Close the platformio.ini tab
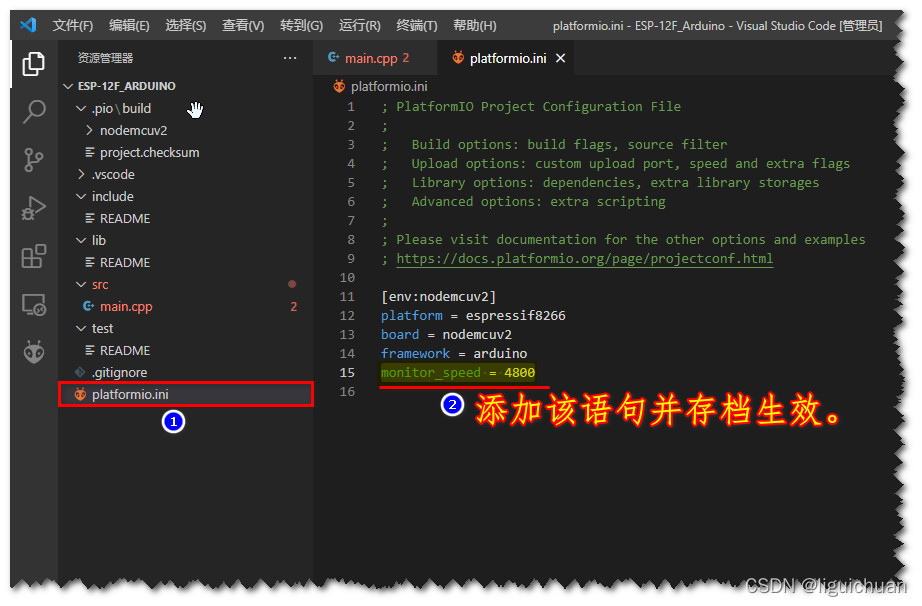Viewport: 922px width, 606px height. pyautogui.click(x=560, y=58)
